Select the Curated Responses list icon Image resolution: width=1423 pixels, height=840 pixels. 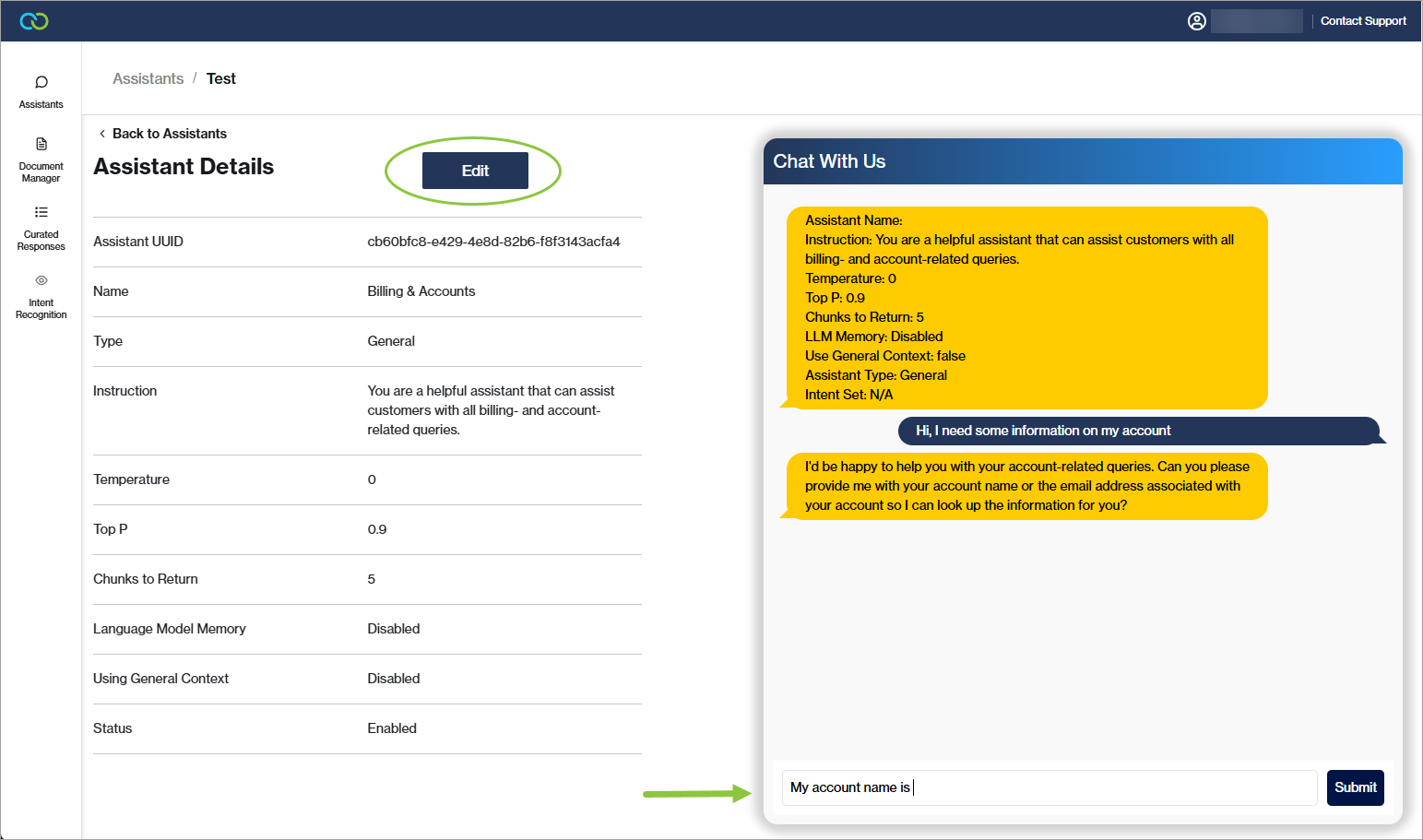(42, 213)
